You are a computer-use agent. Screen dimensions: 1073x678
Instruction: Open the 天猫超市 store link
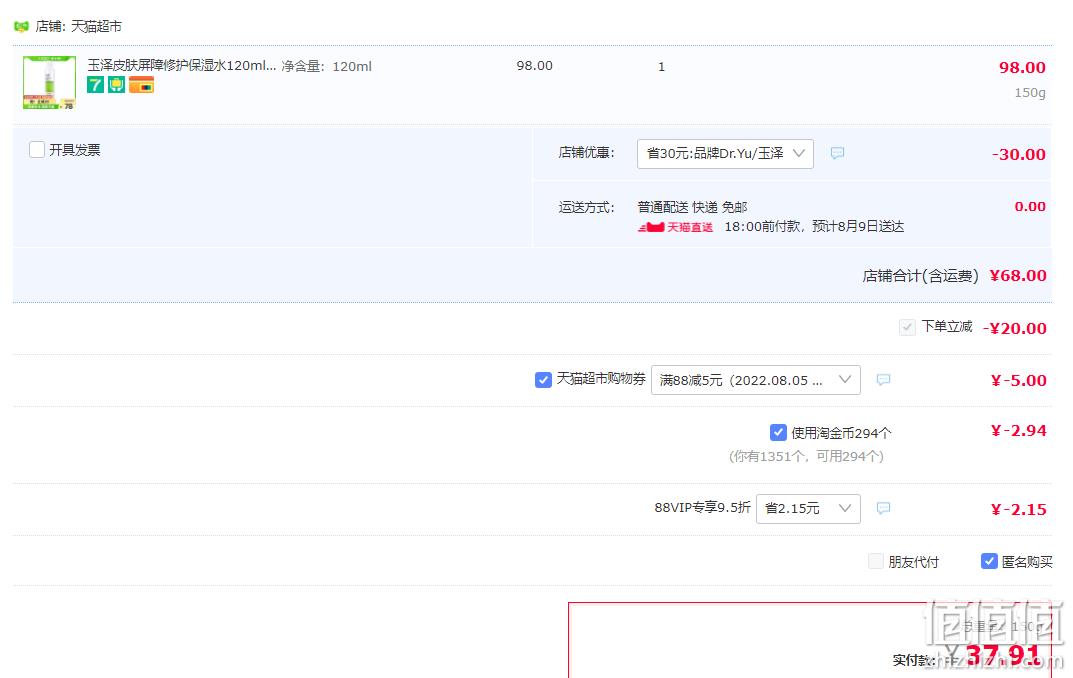96,27
